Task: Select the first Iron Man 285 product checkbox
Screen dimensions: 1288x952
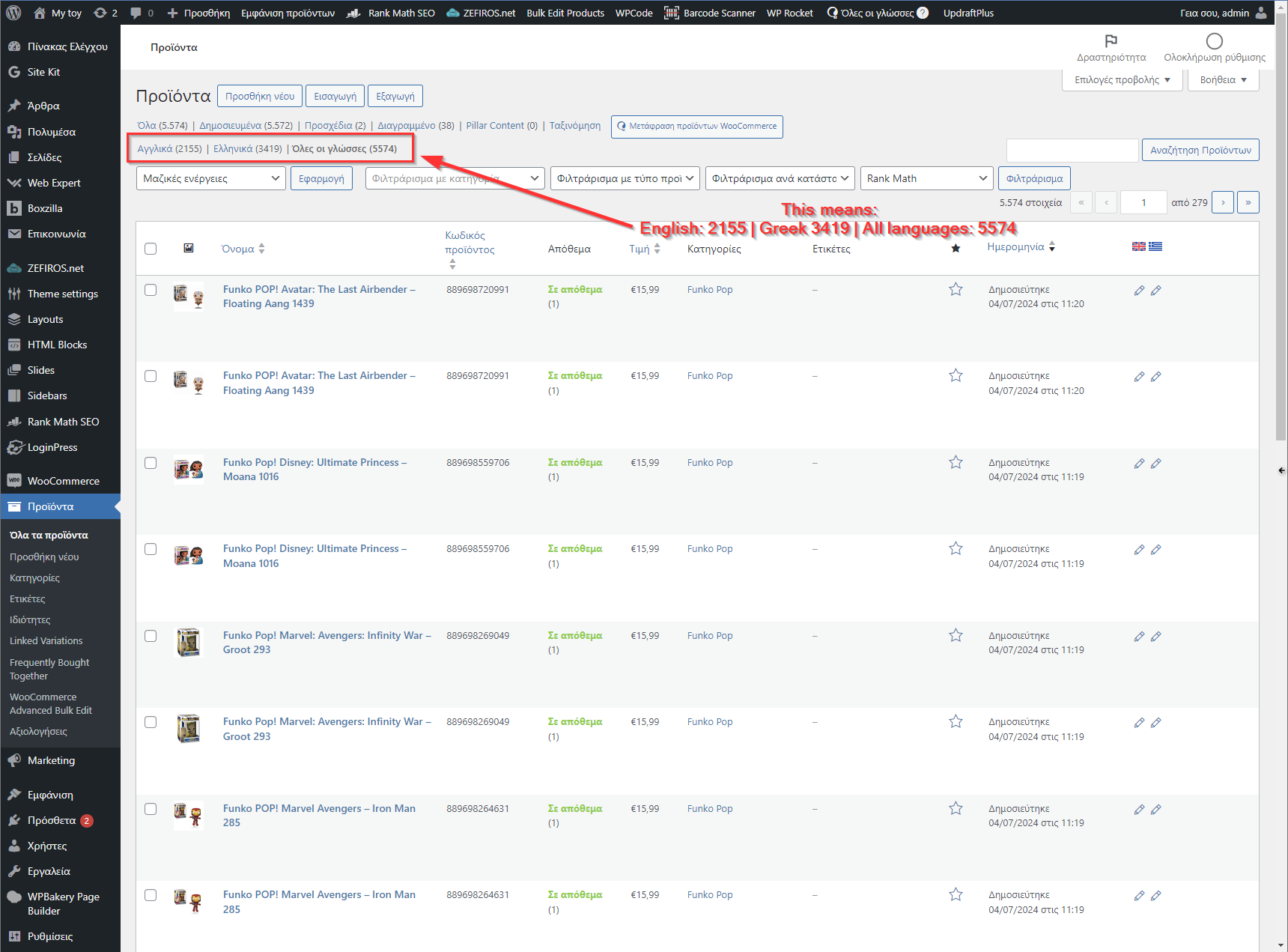Action: click(x=151, y=809)
